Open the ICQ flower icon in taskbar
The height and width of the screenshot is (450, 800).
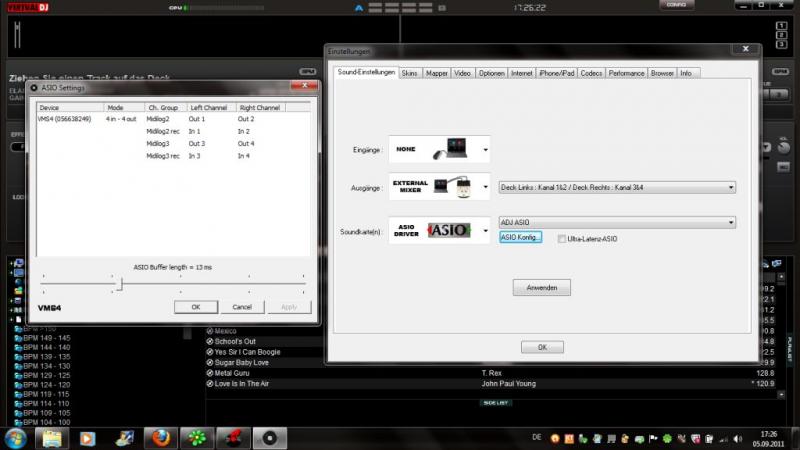[x=195, y=437]
